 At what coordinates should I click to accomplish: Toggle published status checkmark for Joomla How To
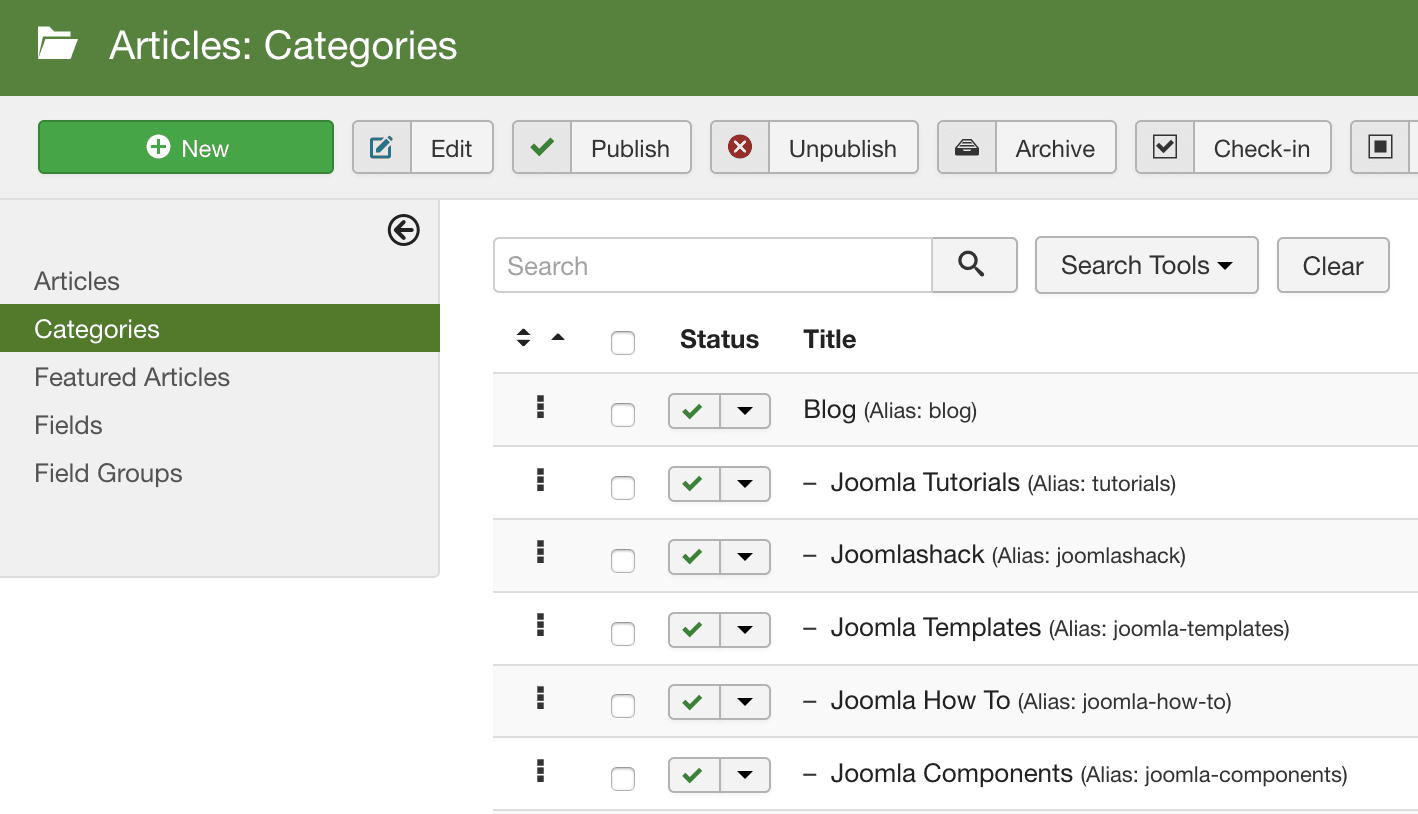694,703
